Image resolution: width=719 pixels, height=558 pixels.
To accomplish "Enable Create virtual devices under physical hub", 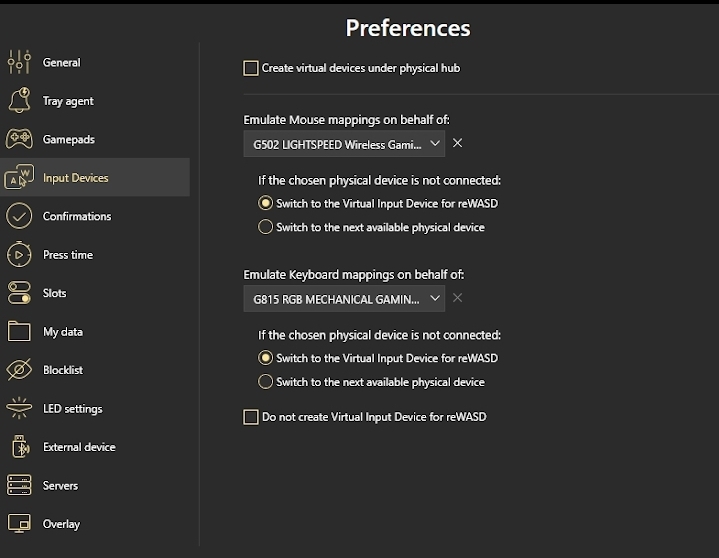I will click(x=251, y=68).
